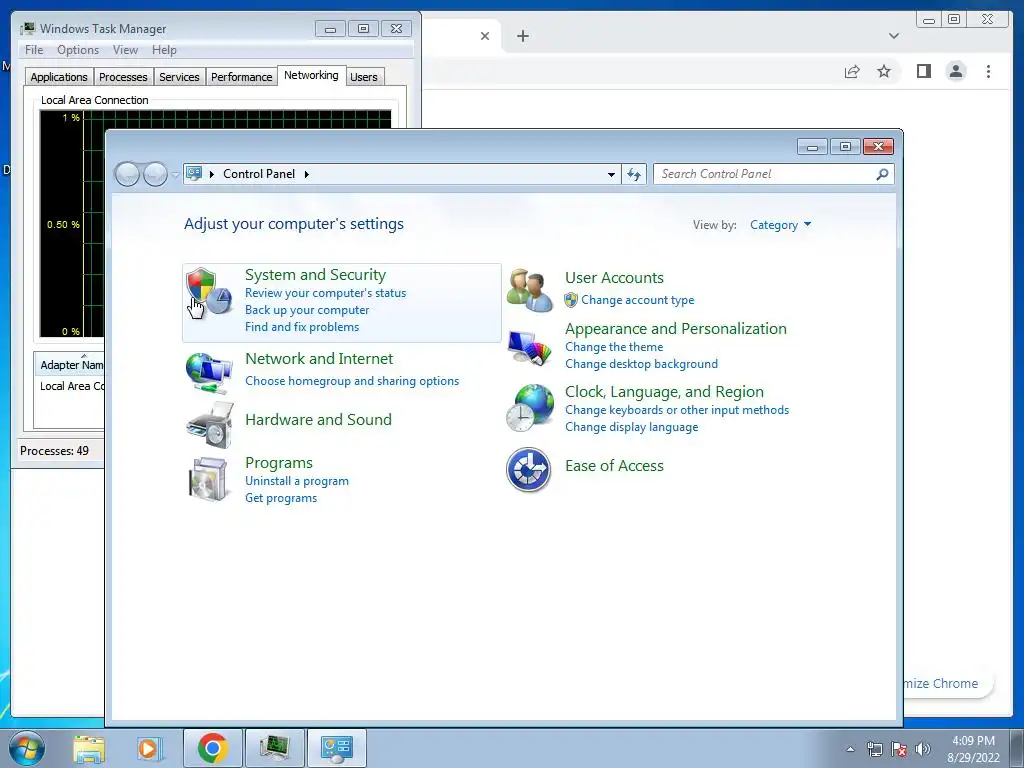Click Change keyboards or other input methods
Image resolution: width=1024 pixels, height=768 pixels.
677,409
